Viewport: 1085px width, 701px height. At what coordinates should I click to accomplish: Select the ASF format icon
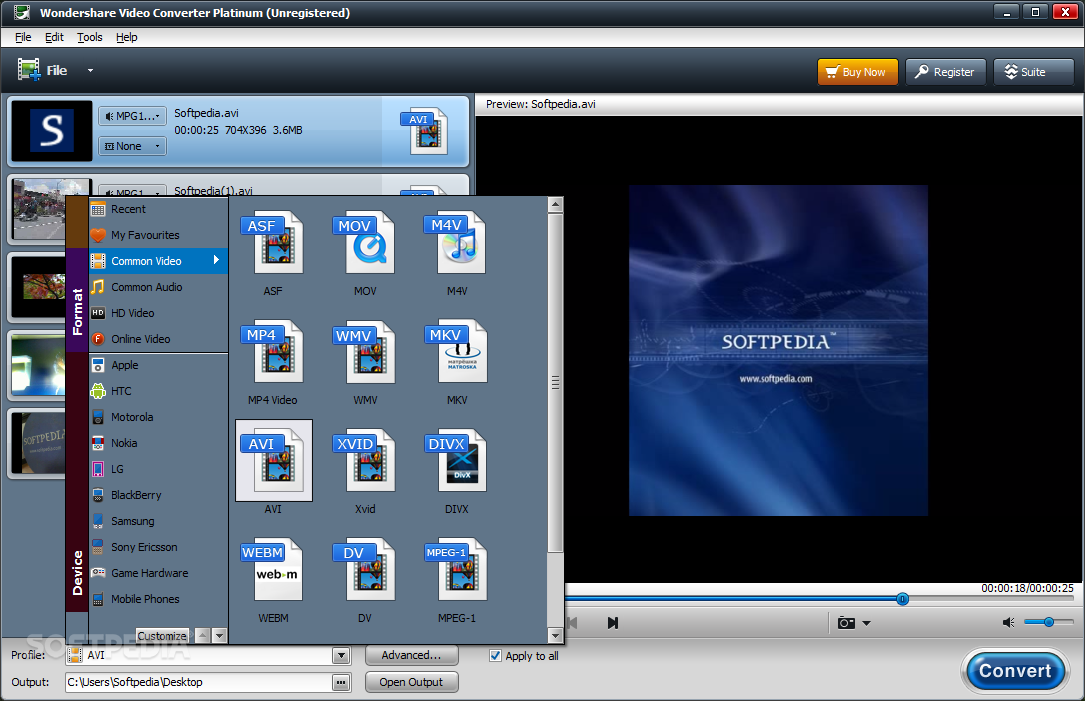pos(273,244)
